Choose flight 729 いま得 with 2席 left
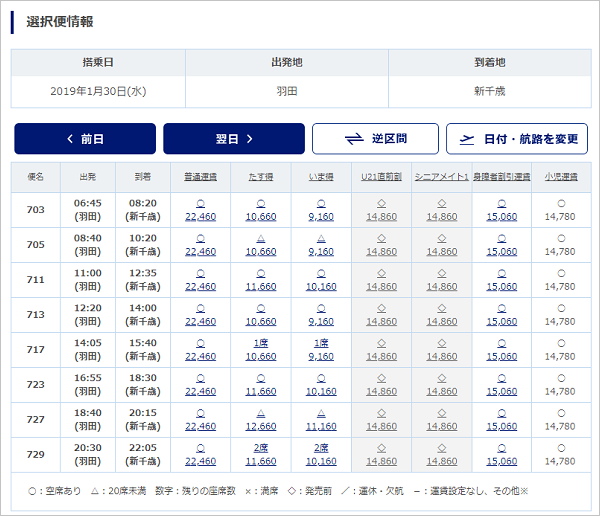600x516 pixels. [x=321, y=454]
